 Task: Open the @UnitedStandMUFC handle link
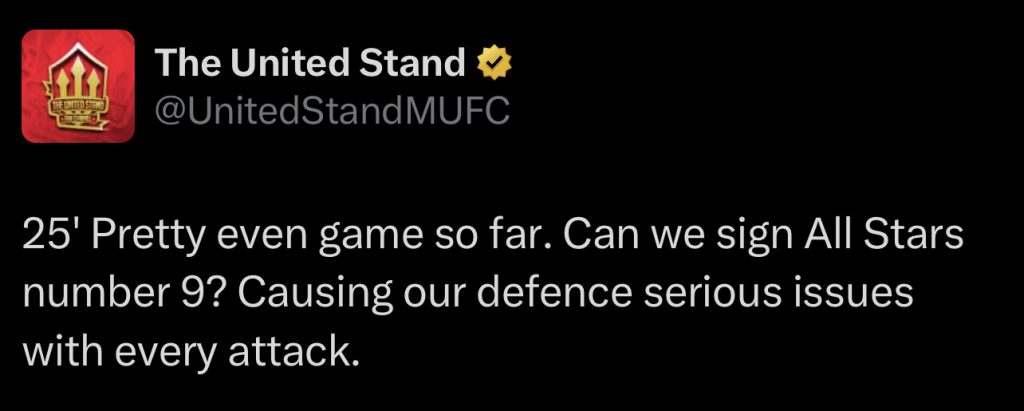(x=331, y=112)
